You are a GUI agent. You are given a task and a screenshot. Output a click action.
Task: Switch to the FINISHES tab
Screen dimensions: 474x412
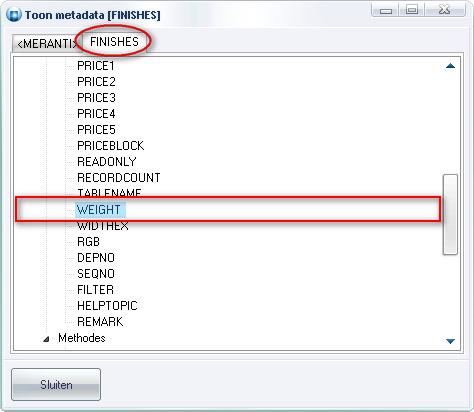click(x=114, y=42)
